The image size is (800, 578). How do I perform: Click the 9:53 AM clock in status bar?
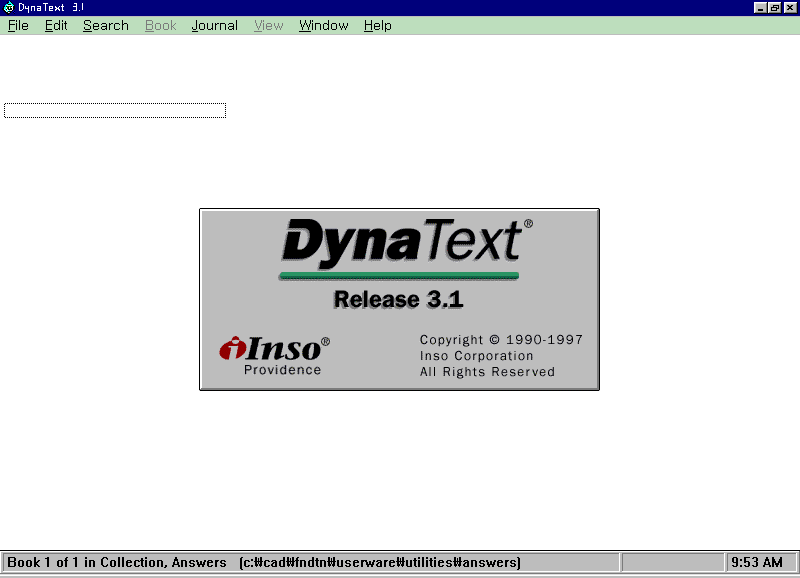tap(757, 562)
